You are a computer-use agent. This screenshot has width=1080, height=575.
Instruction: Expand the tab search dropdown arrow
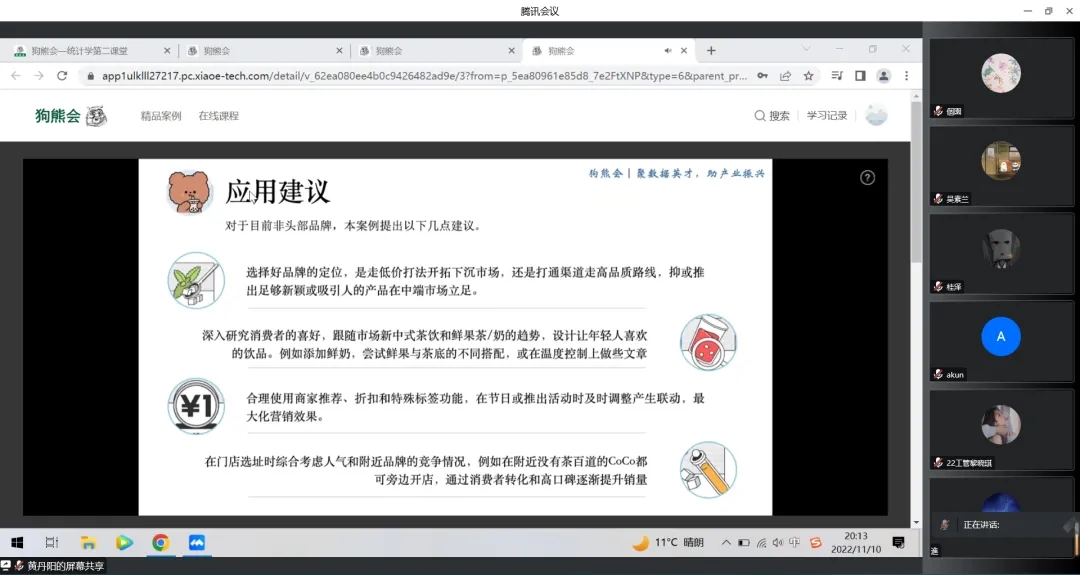click(806, 50)
